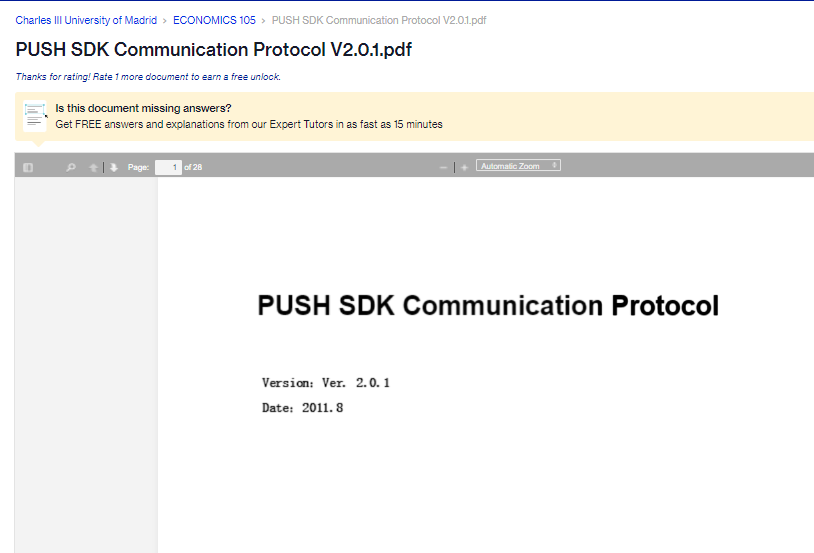Click the "of 28" page count label
Viewport: 814px width, 553px height.
193,167
